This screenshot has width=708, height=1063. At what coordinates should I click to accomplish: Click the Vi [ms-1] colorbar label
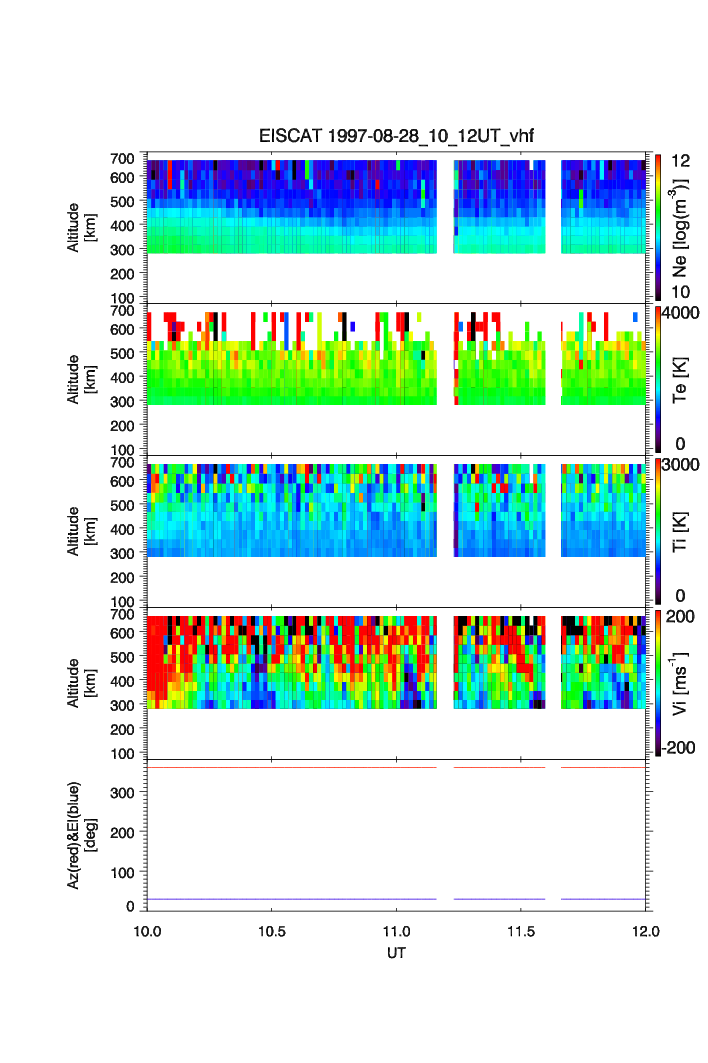[x=680, y=684]
